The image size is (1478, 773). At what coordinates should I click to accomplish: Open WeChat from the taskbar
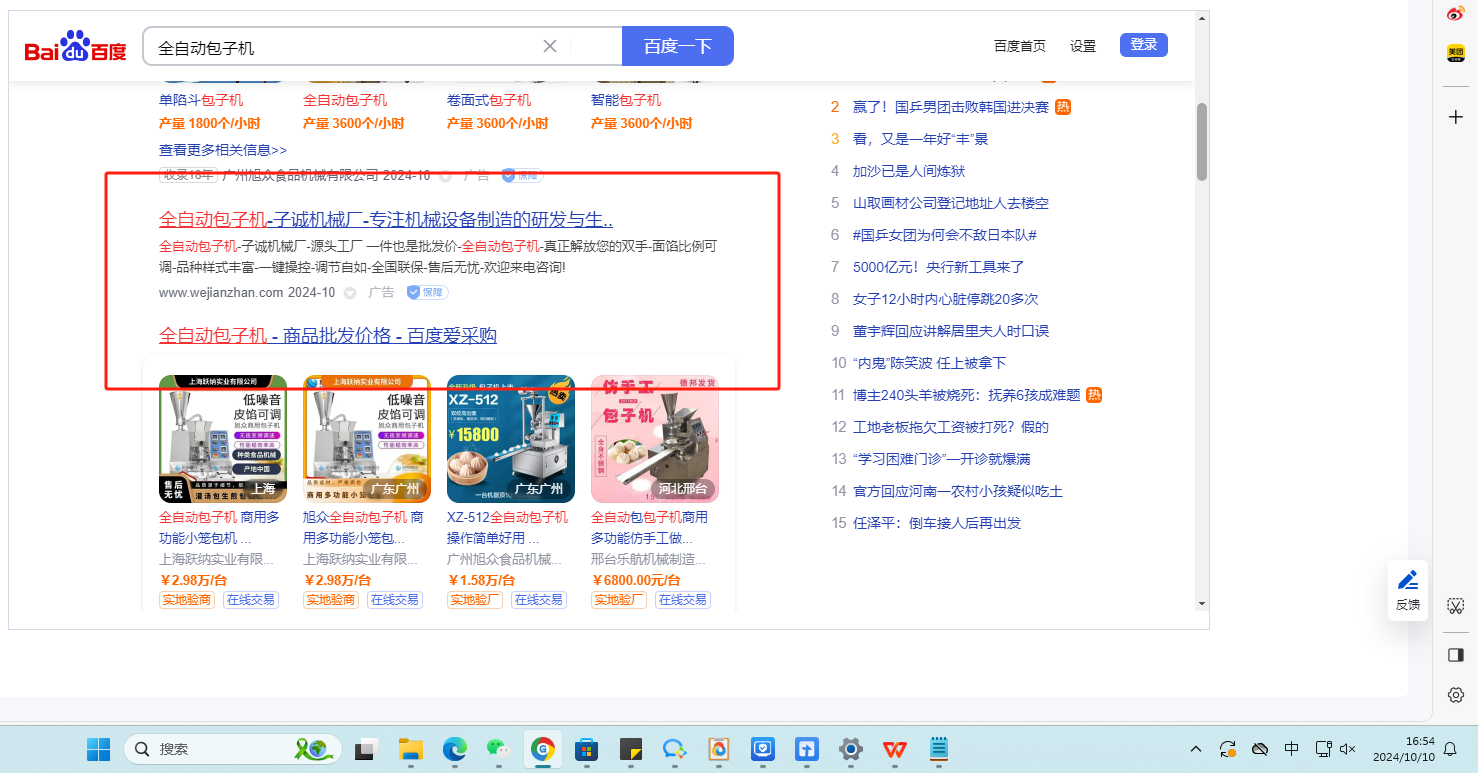497,748
